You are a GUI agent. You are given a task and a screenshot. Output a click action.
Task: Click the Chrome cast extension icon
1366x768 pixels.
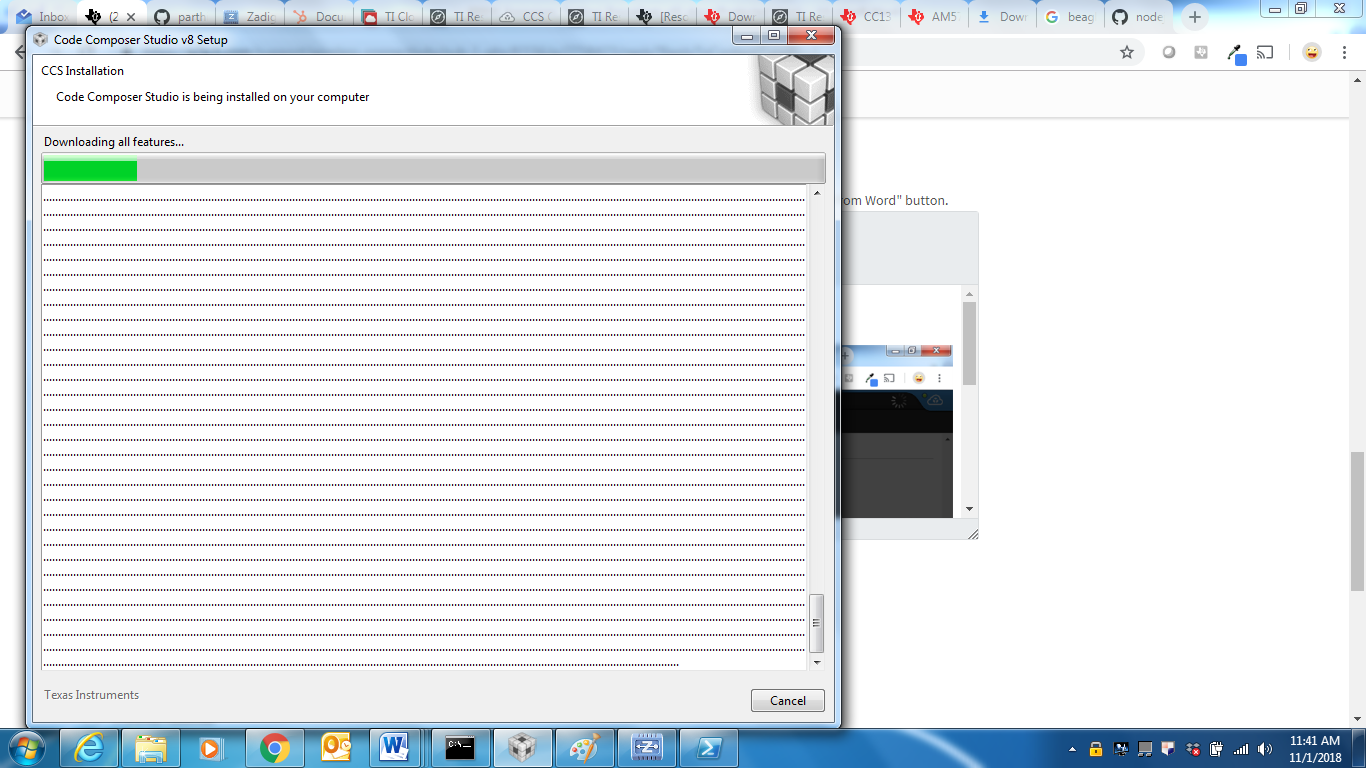click(1265, 52)
